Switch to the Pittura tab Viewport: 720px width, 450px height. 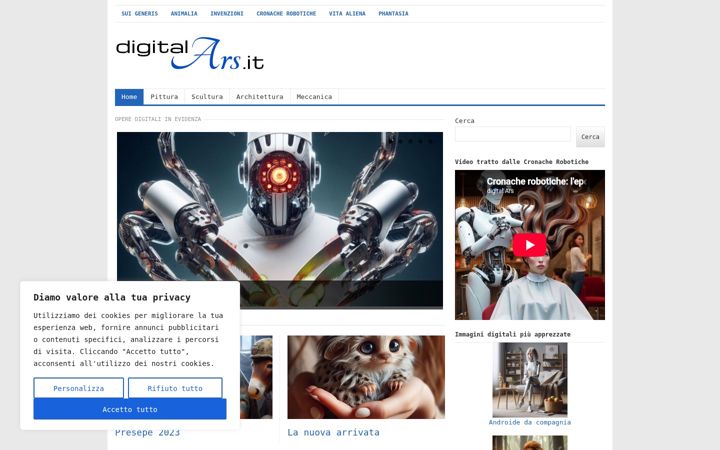pyautogui.click(x=164, y=97)
